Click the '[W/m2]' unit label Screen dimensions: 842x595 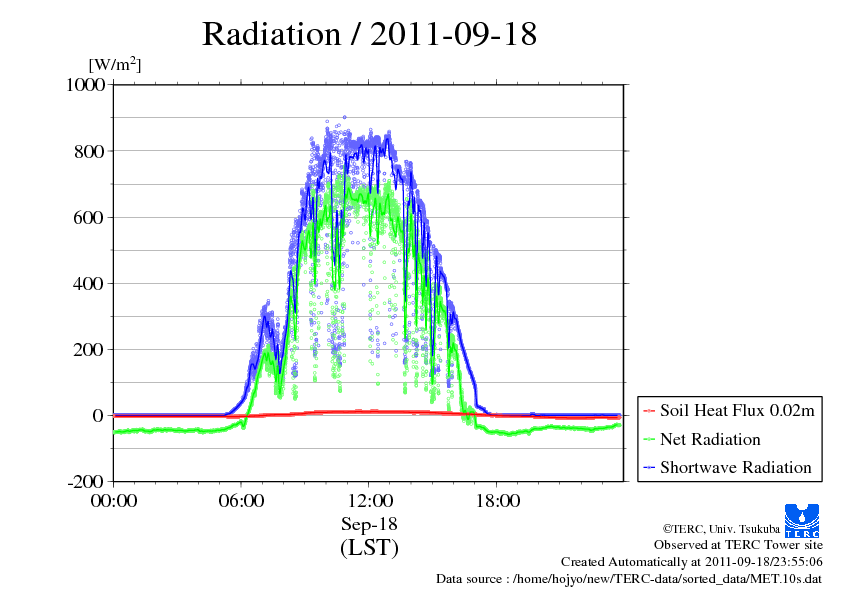click(114, 64)
